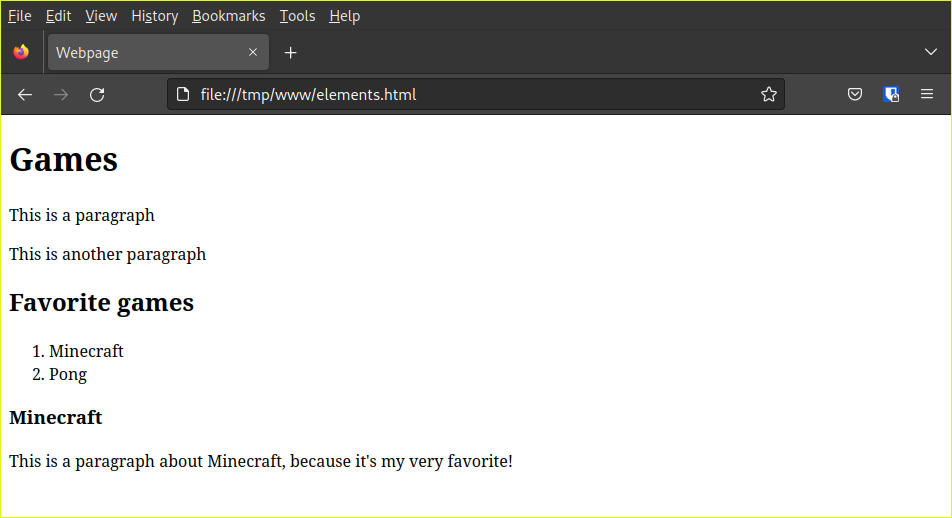Select the Webpage tab
The image size is (952, 518).
(158, 53)
